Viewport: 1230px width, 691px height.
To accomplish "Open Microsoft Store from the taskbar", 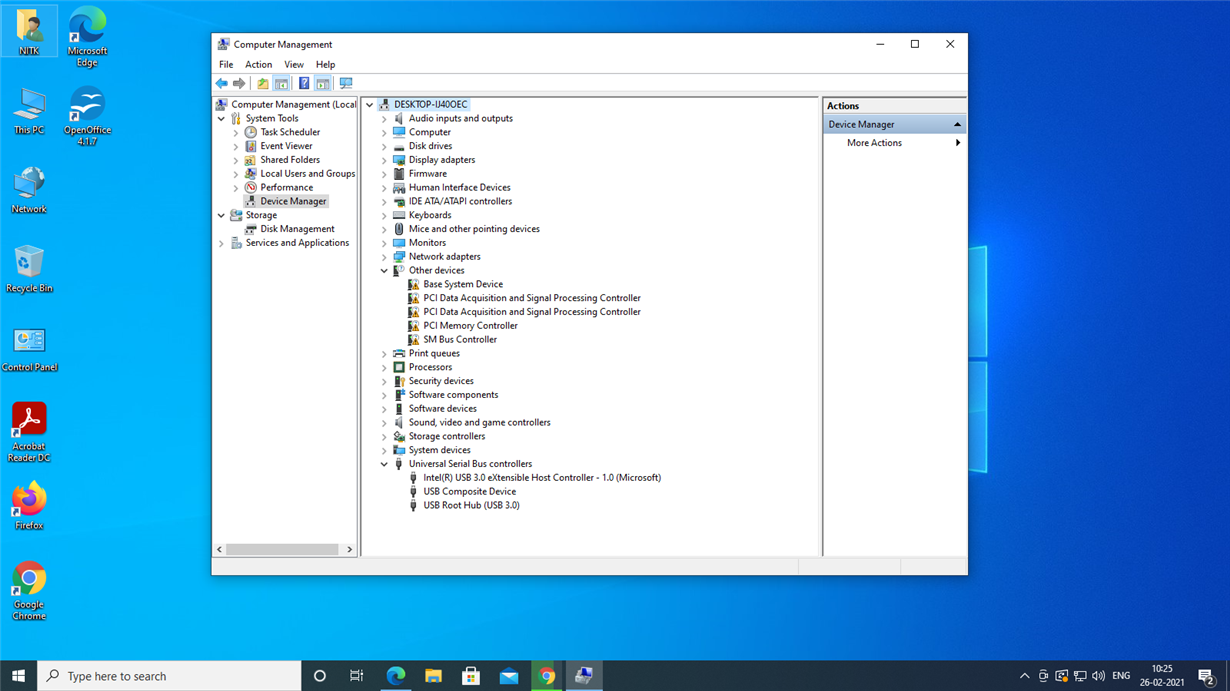I will 471,676.
